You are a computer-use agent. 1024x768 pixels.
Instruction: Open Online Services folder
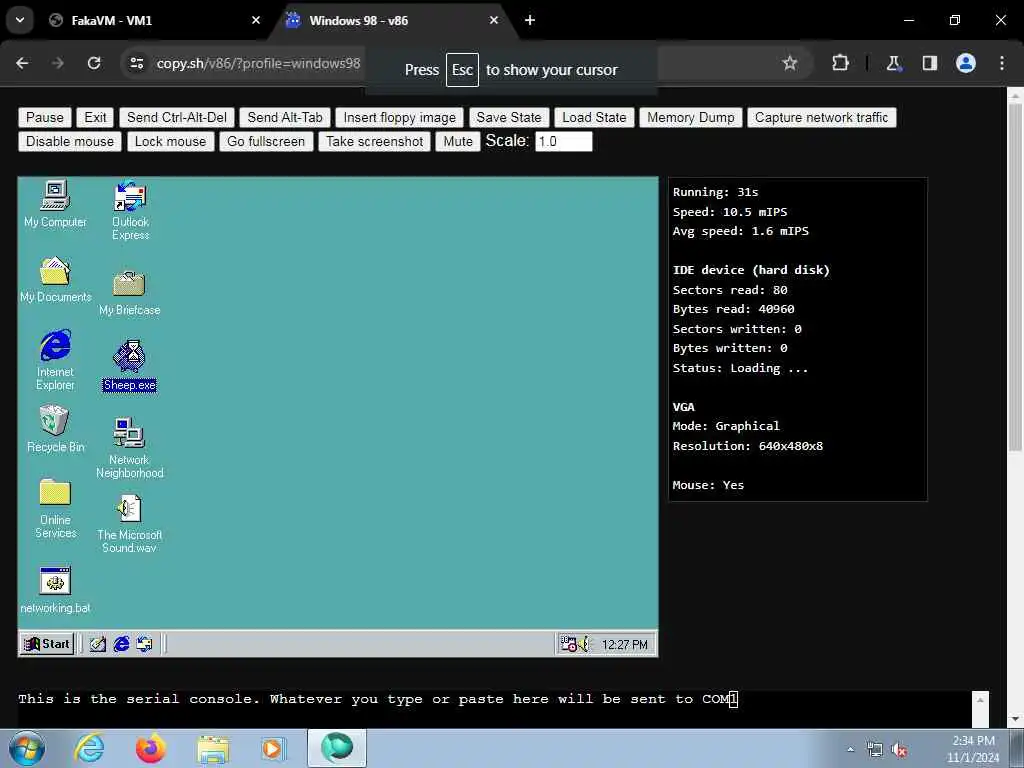pos(55,509)
